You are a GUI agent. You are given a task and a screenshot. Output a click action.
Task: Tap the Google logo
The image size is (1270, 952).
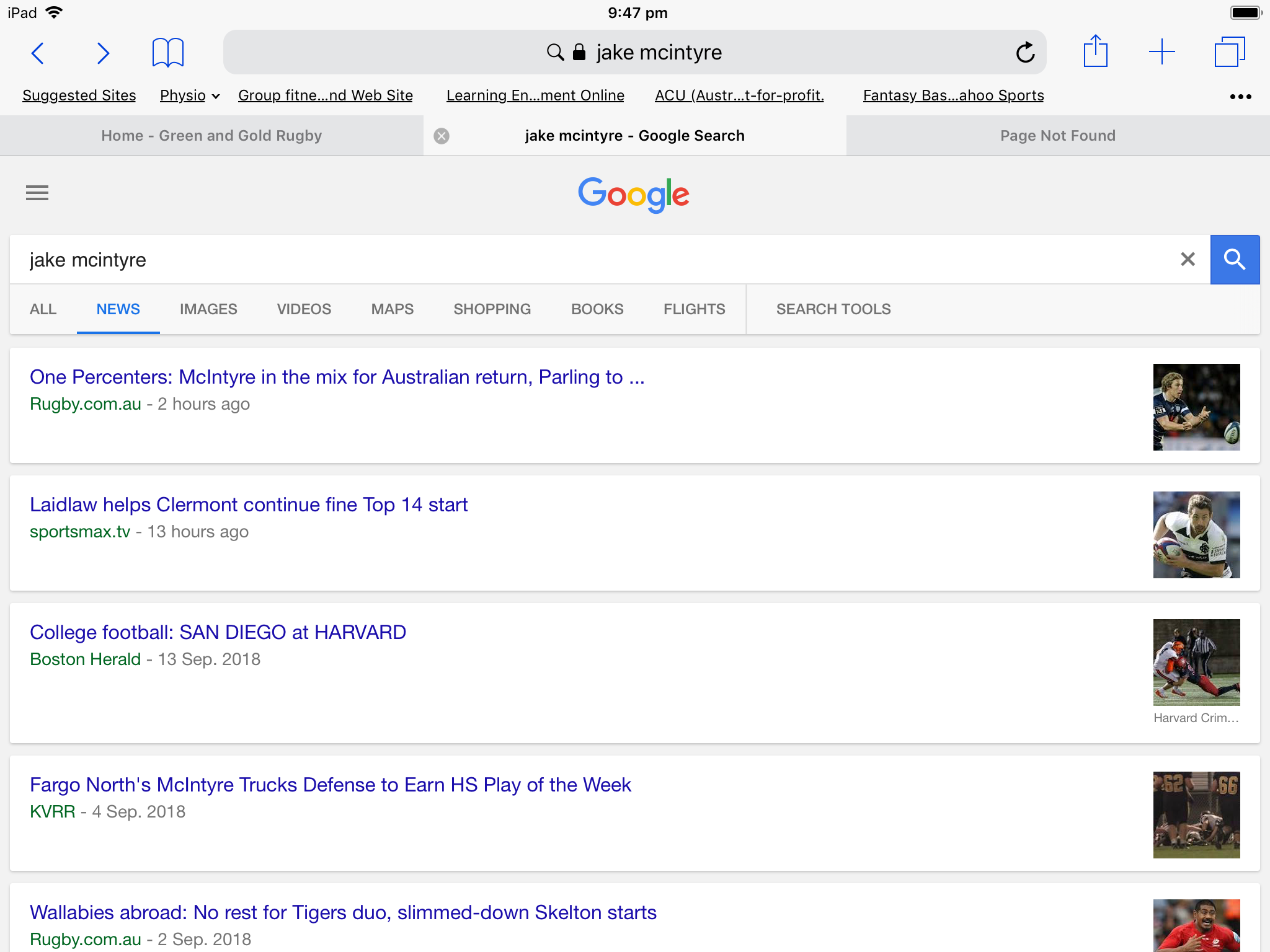[x=634, y=194]
